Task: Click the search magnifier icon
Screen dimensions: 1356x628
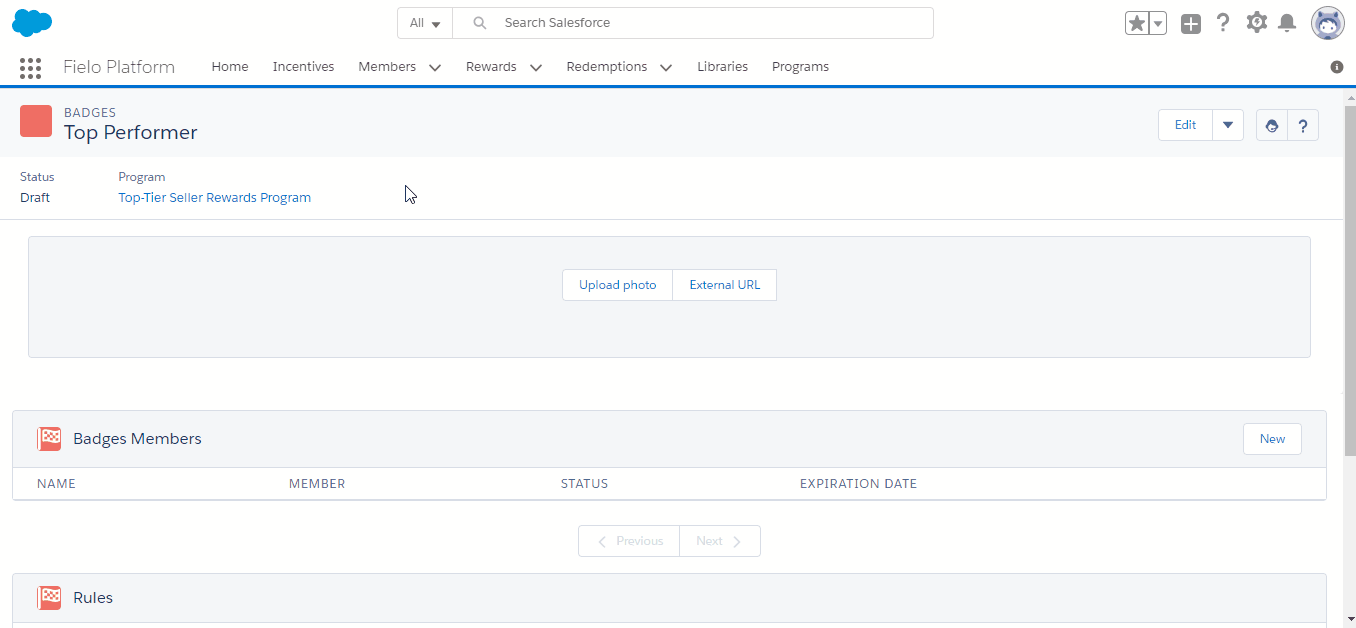Action: click(x=480, y=23)
